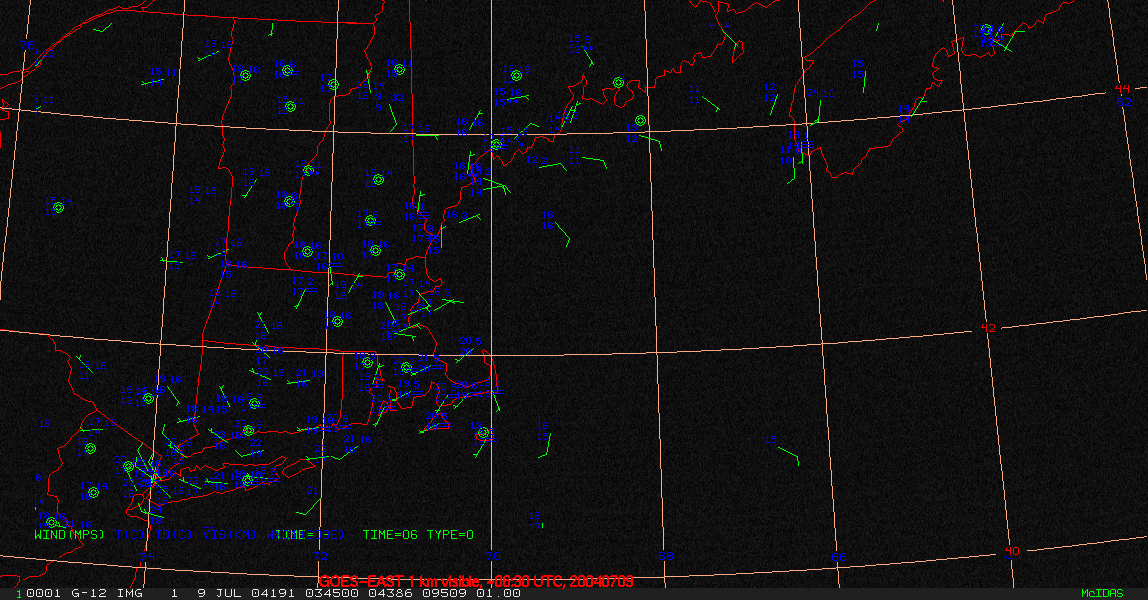
Task: Click the blue longitude label 68
Action: [x=666, y=556]
